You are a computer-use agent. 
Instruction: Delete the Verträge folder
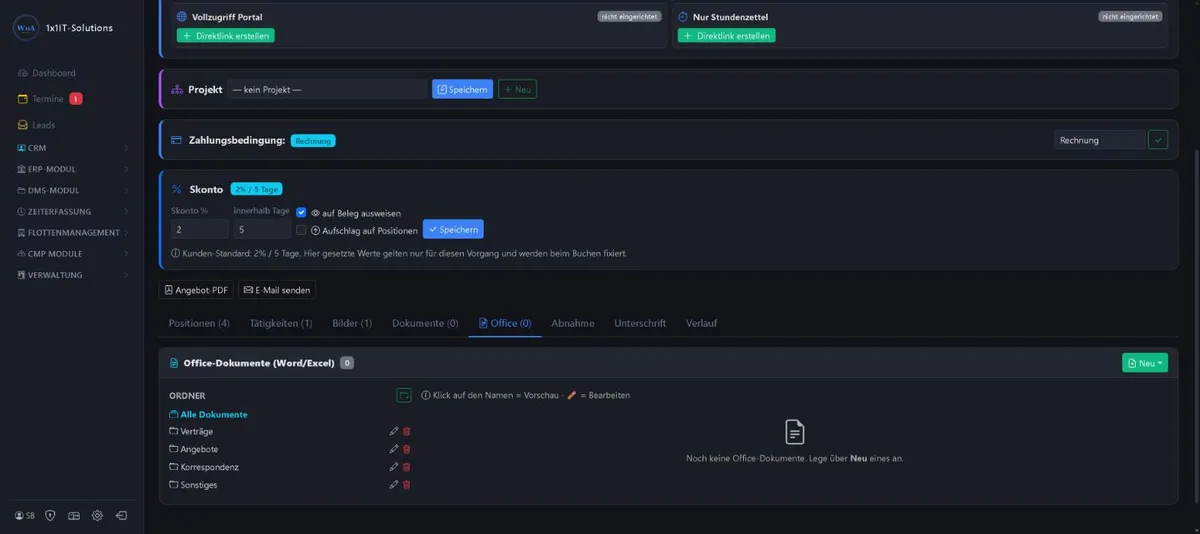pos(406,431)
